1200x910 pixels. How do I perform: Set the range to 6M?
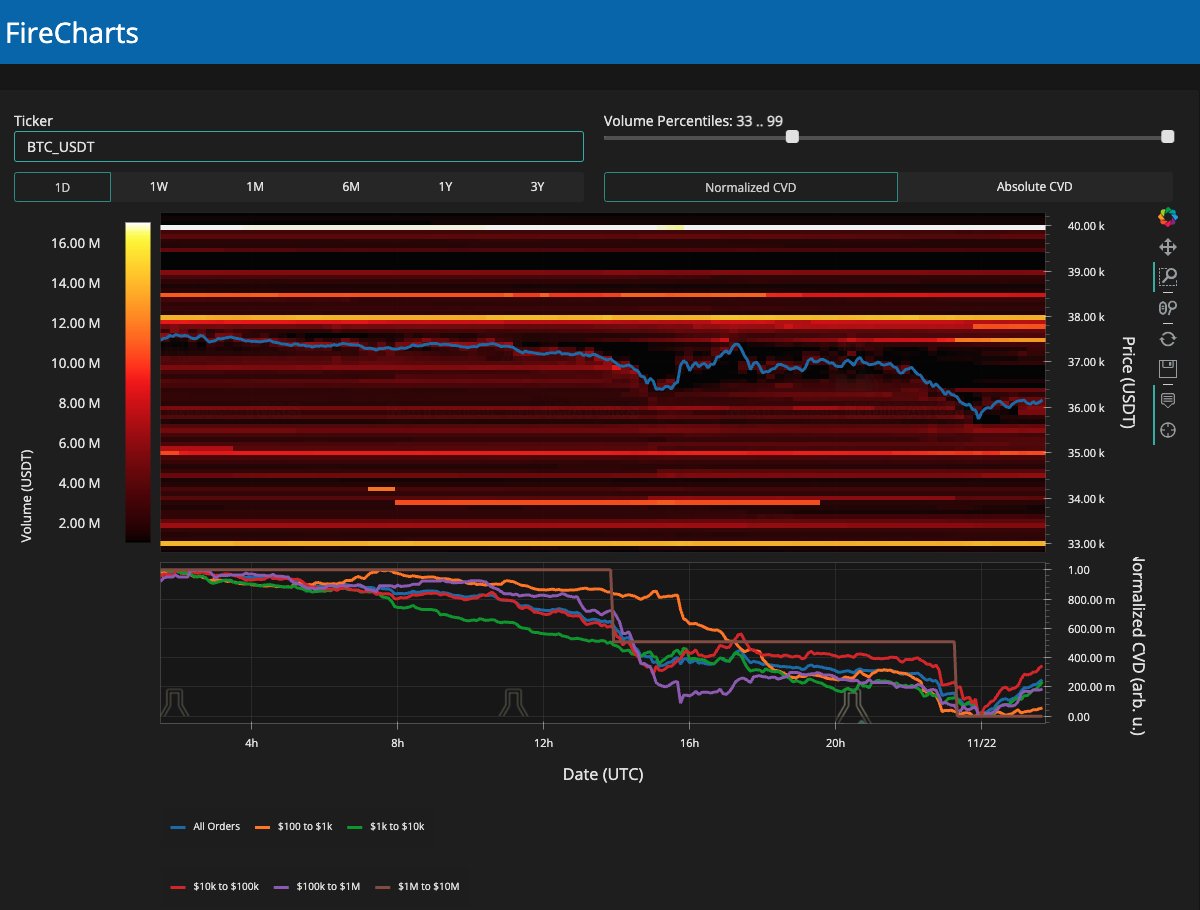pyautogui.click(x=350, y=187)
